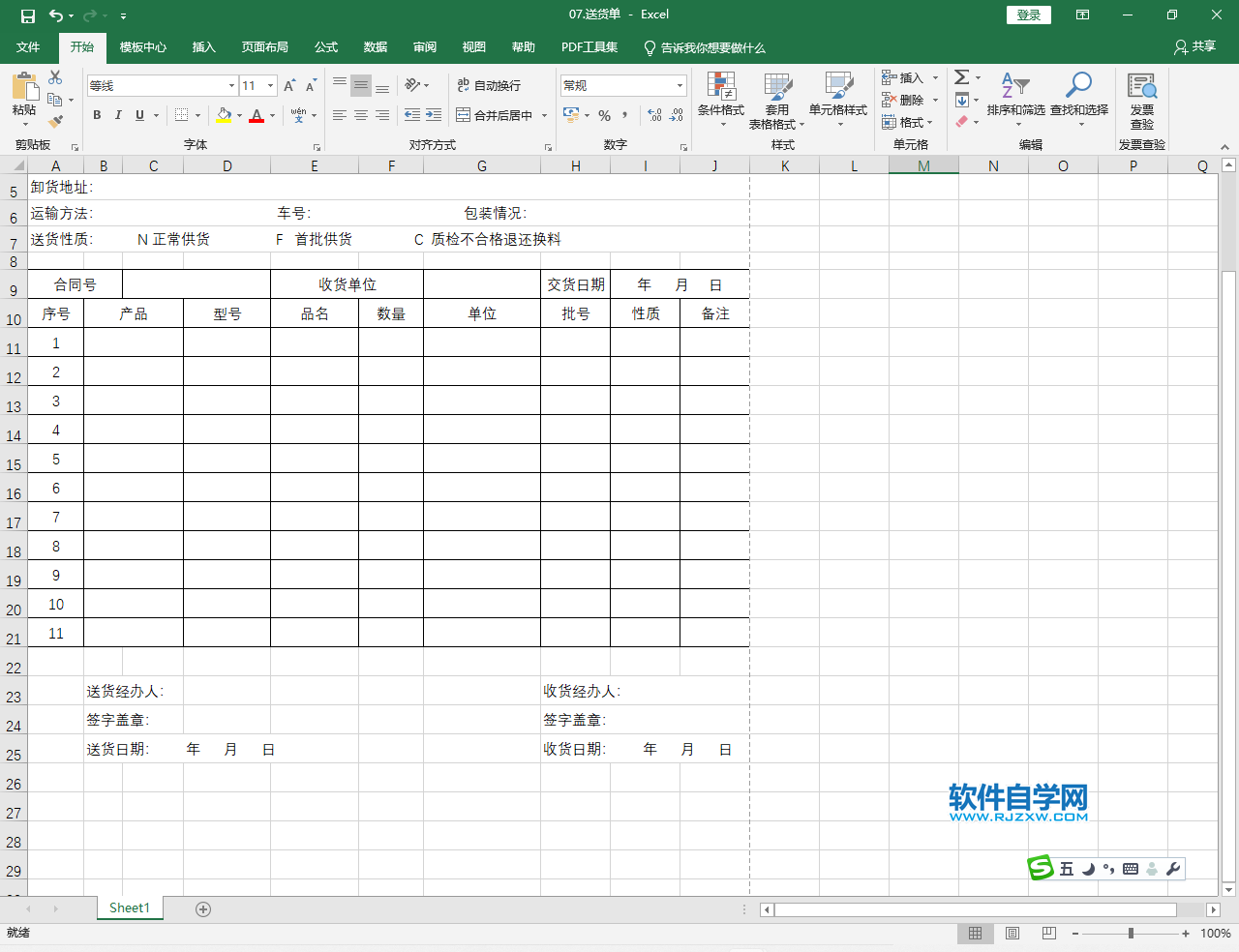Switch to Page Break Preview in status bar

coord(1049,933)
